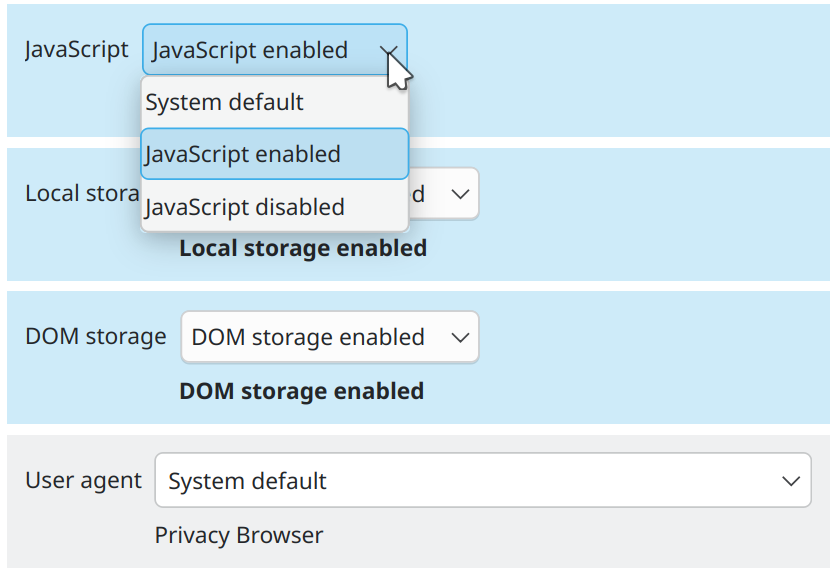Choose "System default" in the open JavaScript list
The width and height of the screenshot is (835, 574).
click(224, 102)
